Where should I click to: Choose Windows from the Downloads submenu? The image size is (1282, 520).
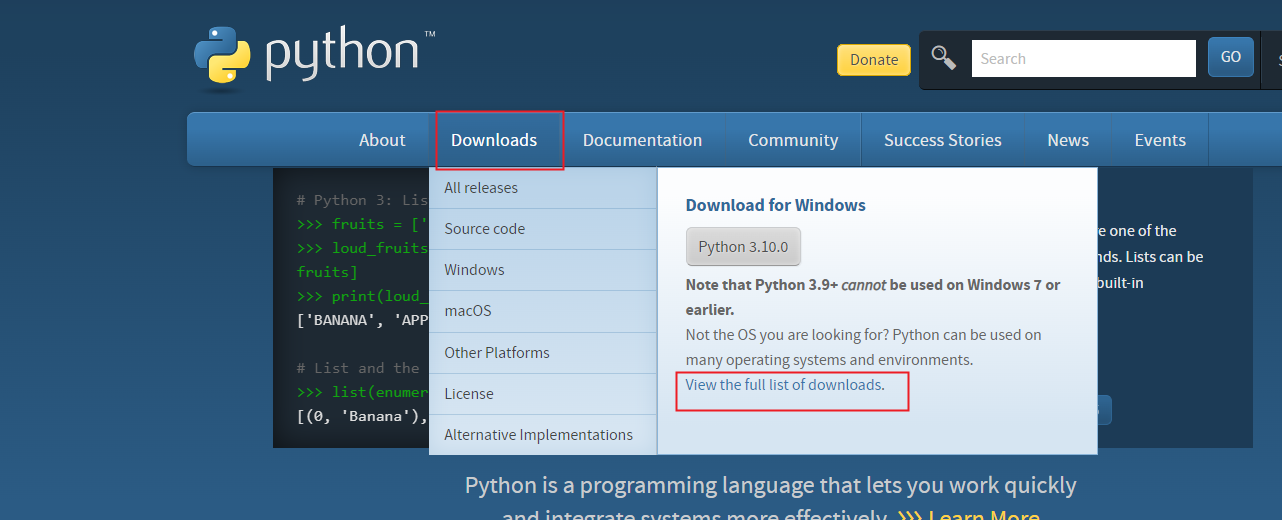tap(474, 270)
